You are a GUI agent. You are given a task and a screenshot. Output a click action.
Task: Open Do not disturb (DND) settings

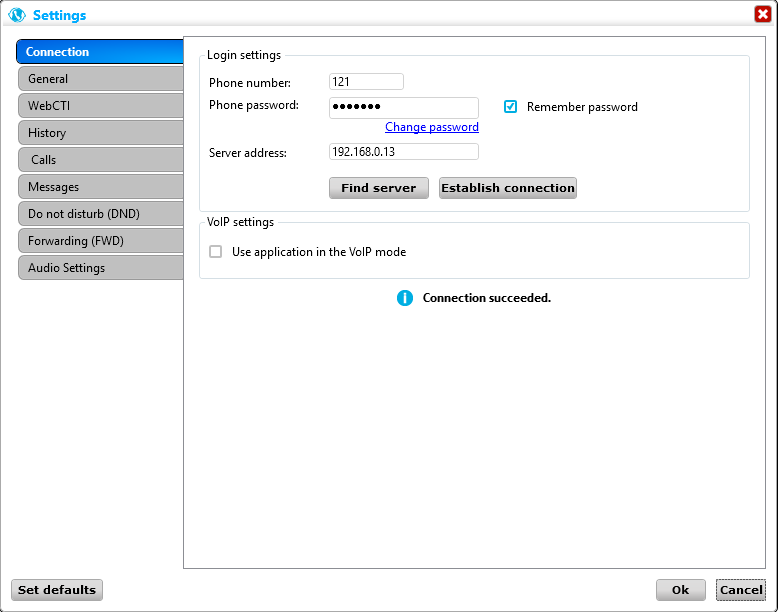pyautogui.click(x=100, y=214)
